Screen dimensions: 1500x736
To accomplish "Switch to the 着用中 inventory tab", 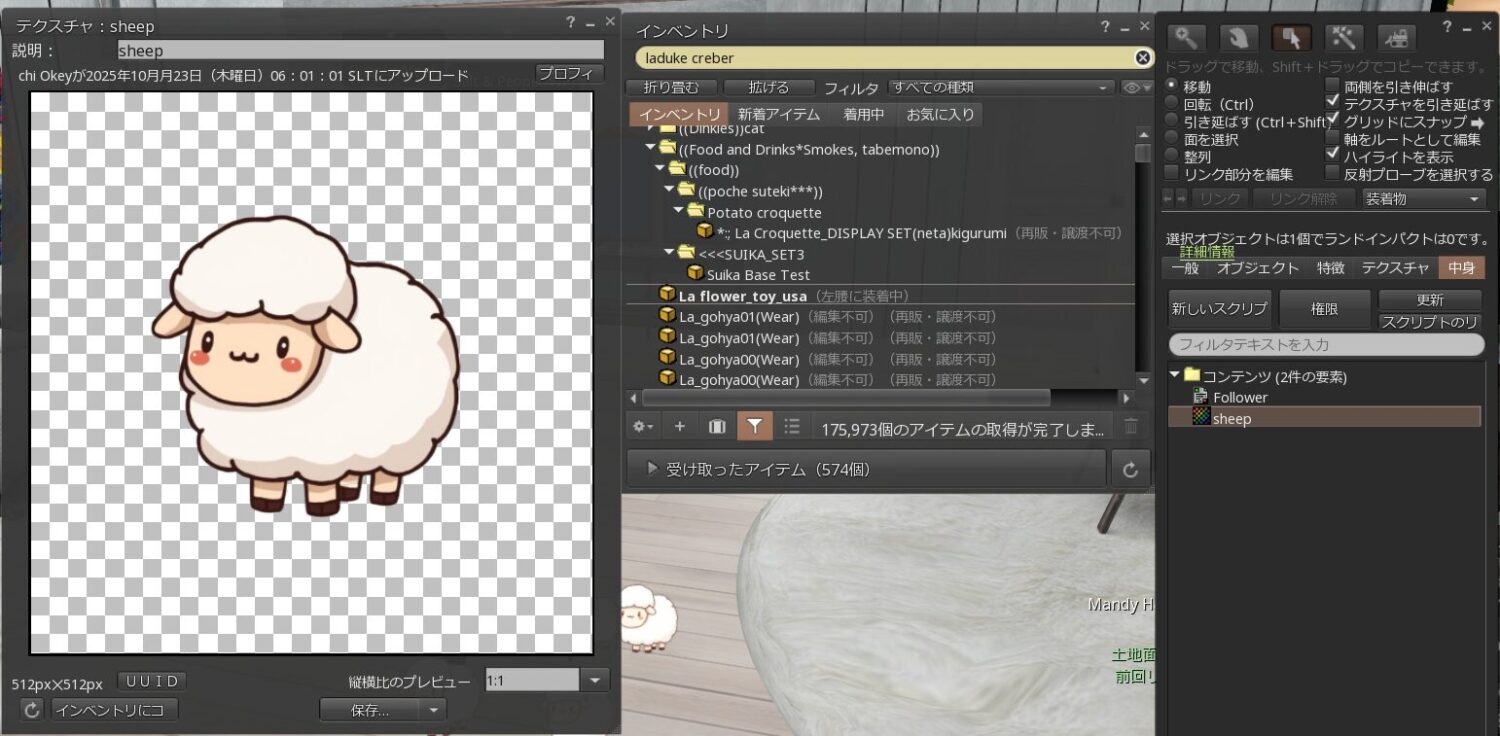I will [x=862, y=114].
